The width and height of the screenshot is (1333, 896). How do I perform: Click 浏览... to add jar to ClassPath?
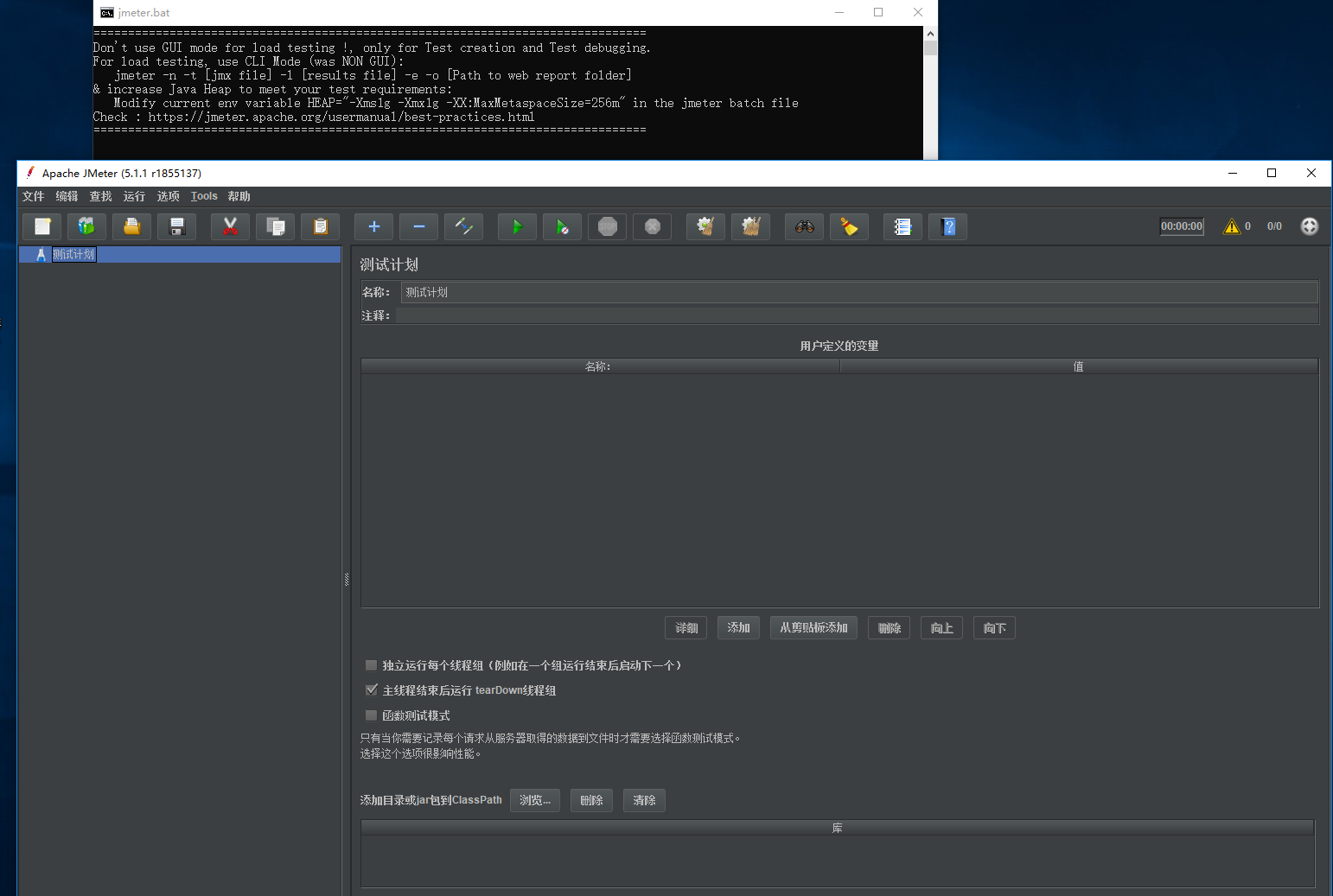click(535, 800)
